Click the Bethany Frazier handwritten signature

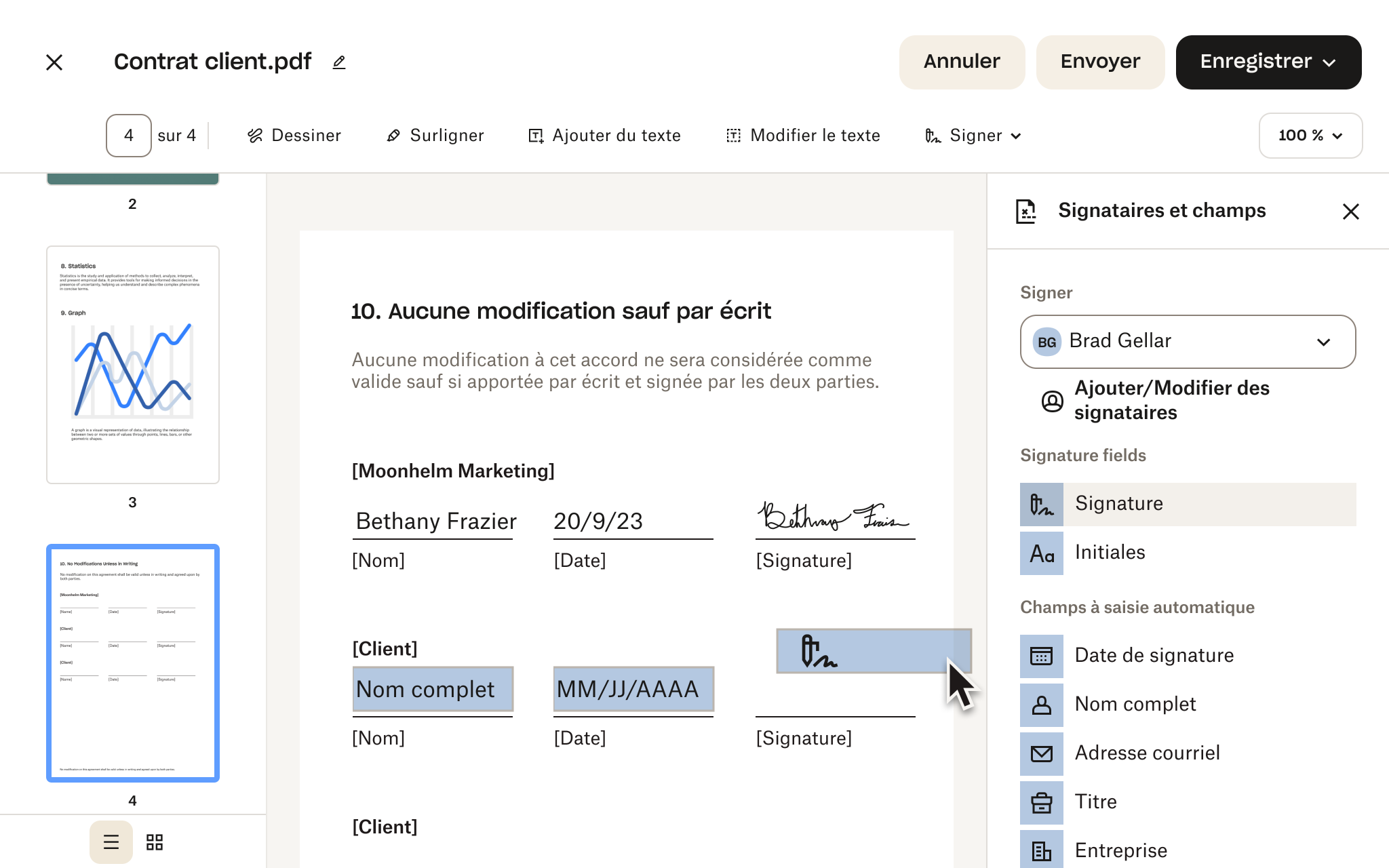(834, 517)
